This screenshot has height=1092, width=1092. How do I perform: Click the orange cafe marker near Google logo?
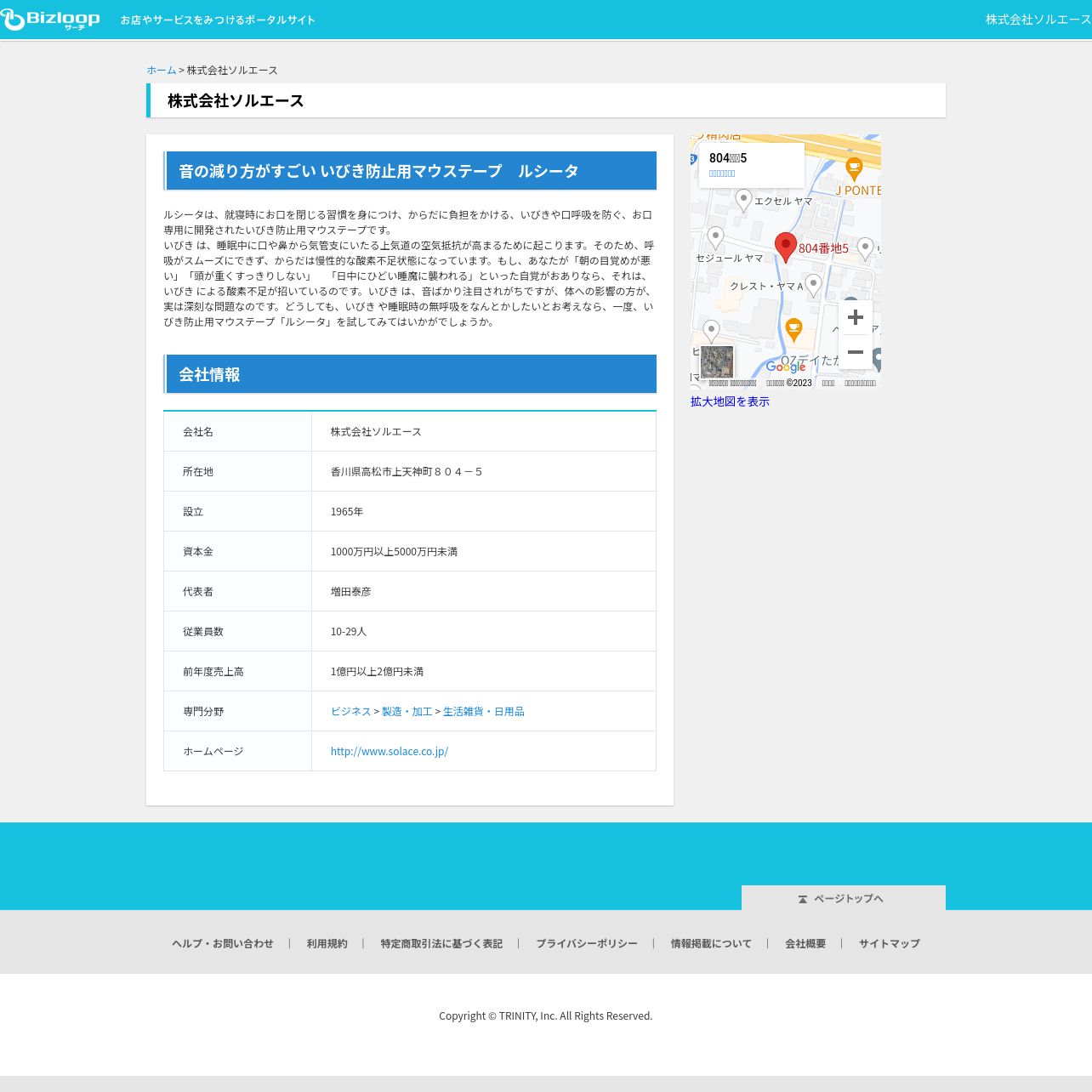(x=793, y=329)
